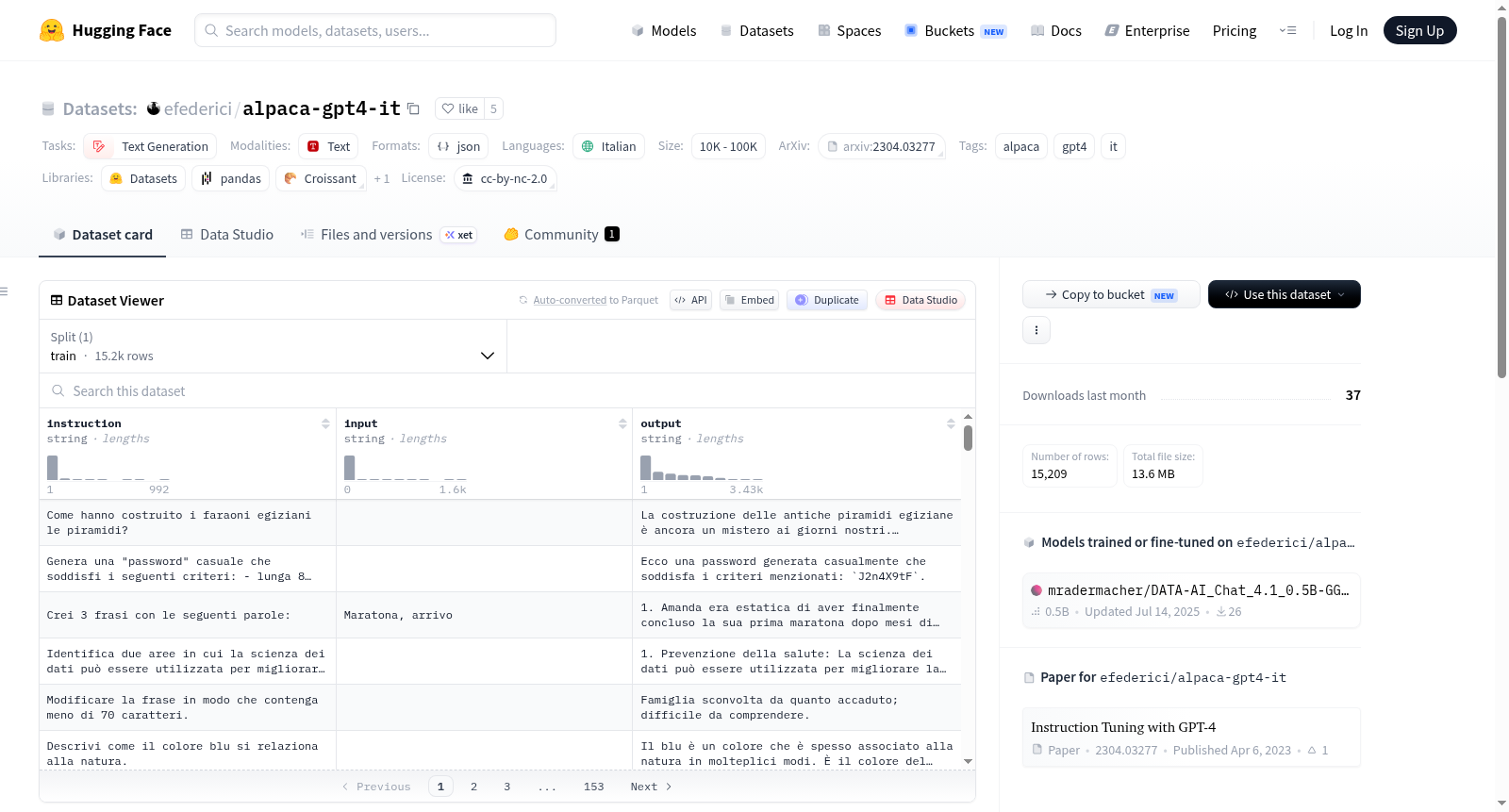Select the json format tag

pos(458,146)
